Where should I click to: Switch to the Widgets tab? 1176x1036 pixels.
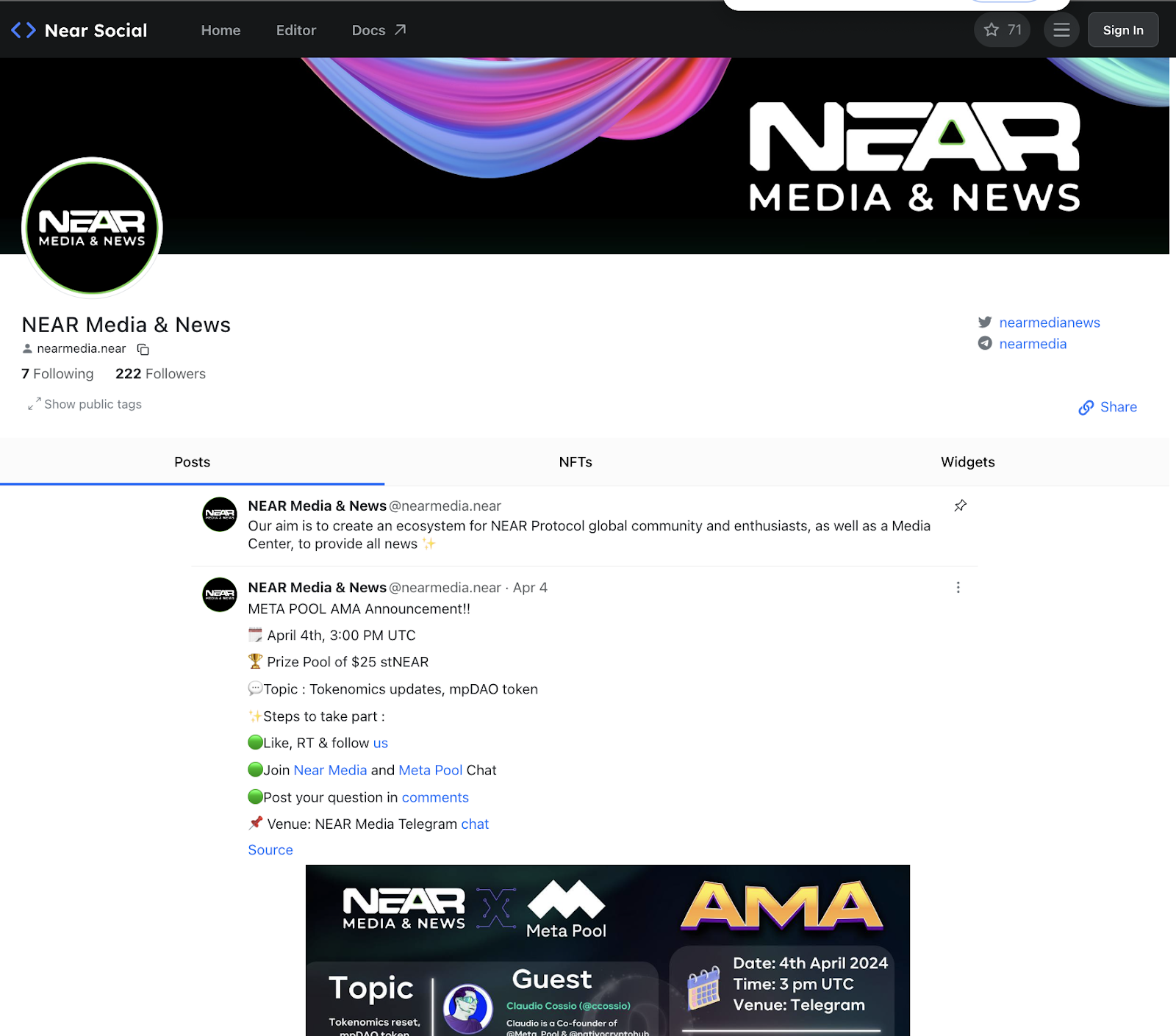tap(968, 462)
